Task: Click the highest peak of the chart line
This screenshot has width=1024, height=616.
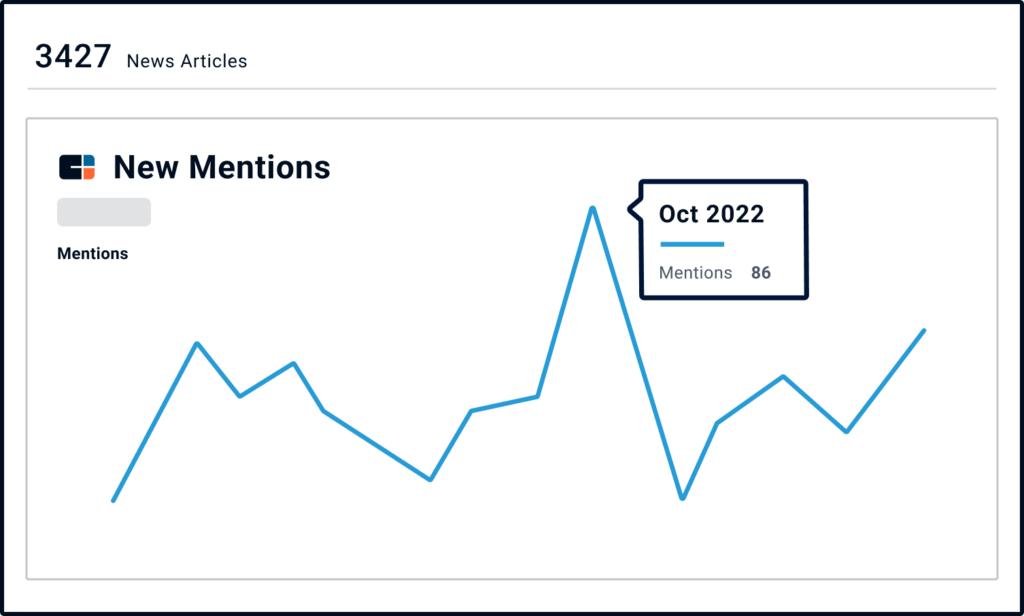Action: (x=593, y=208)
